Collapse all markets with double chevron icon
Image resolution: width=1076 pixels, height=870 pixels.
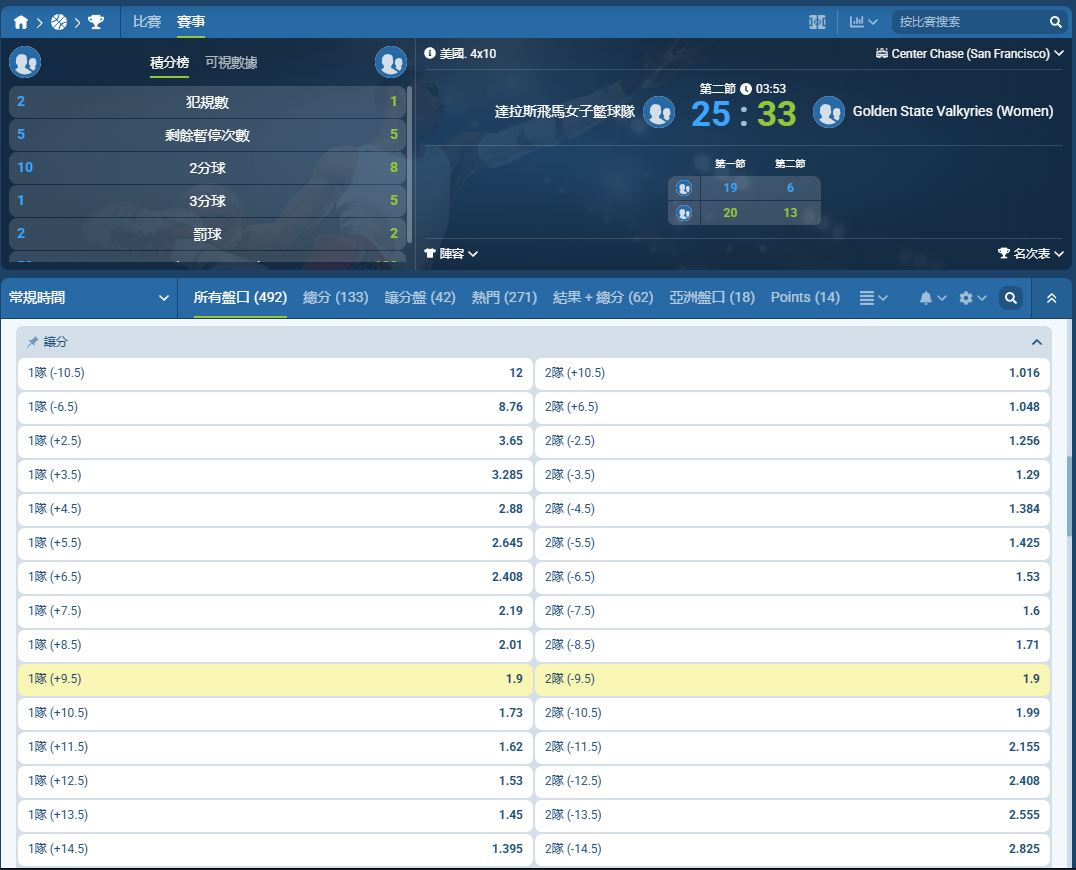pos(1051,298)
